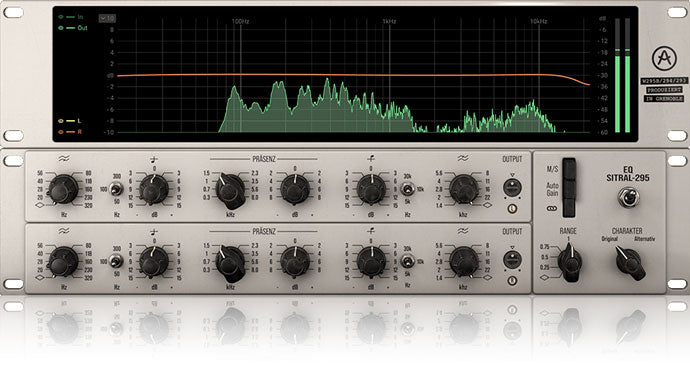The image size is (690, 368).
Task: Click lower channel low-pass off diamond marker
Action: point(487,278)
